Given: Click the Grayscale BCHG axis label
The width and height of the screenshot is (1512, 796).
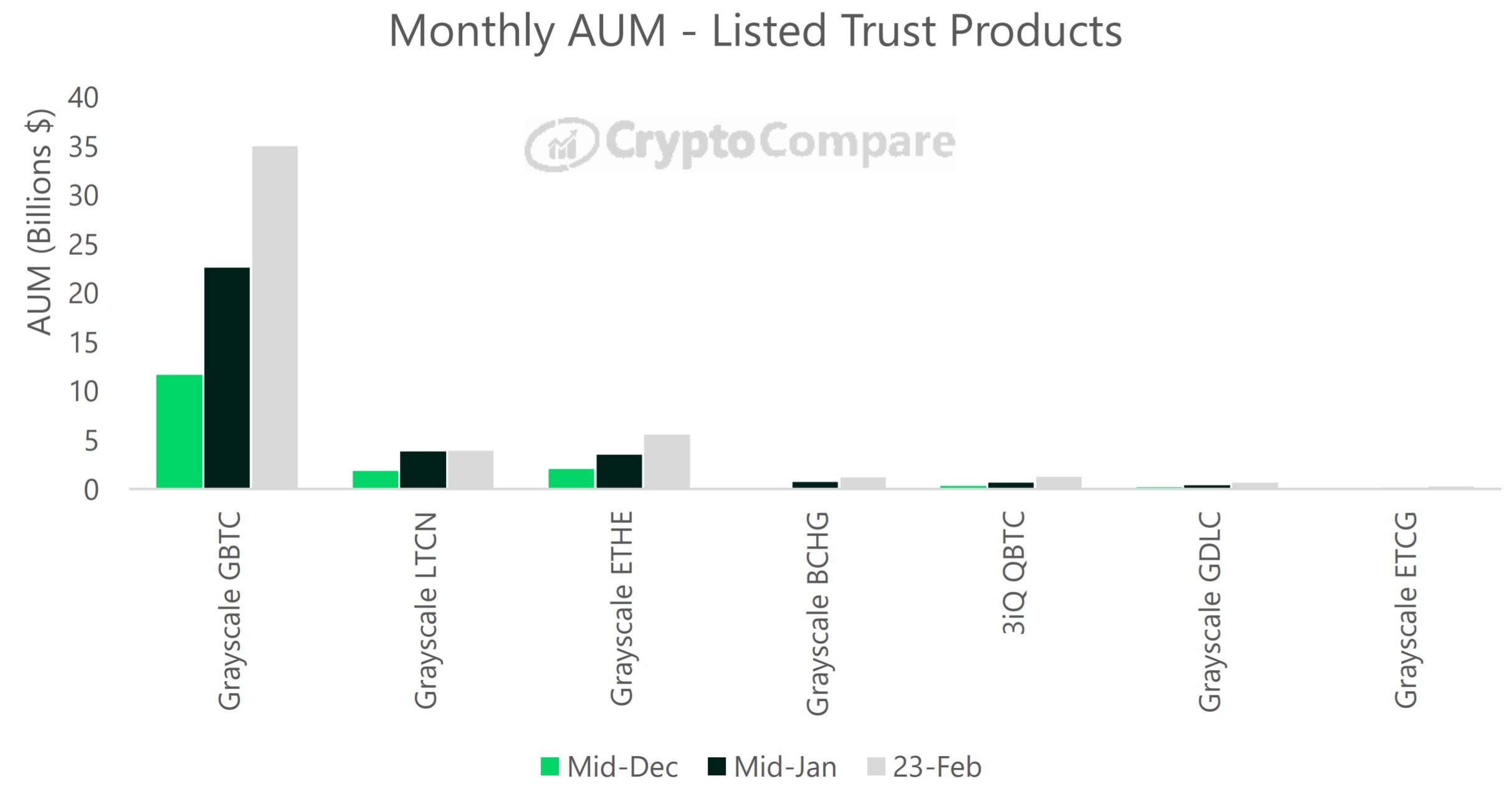Looking at the screenshot, I should 817,613.
